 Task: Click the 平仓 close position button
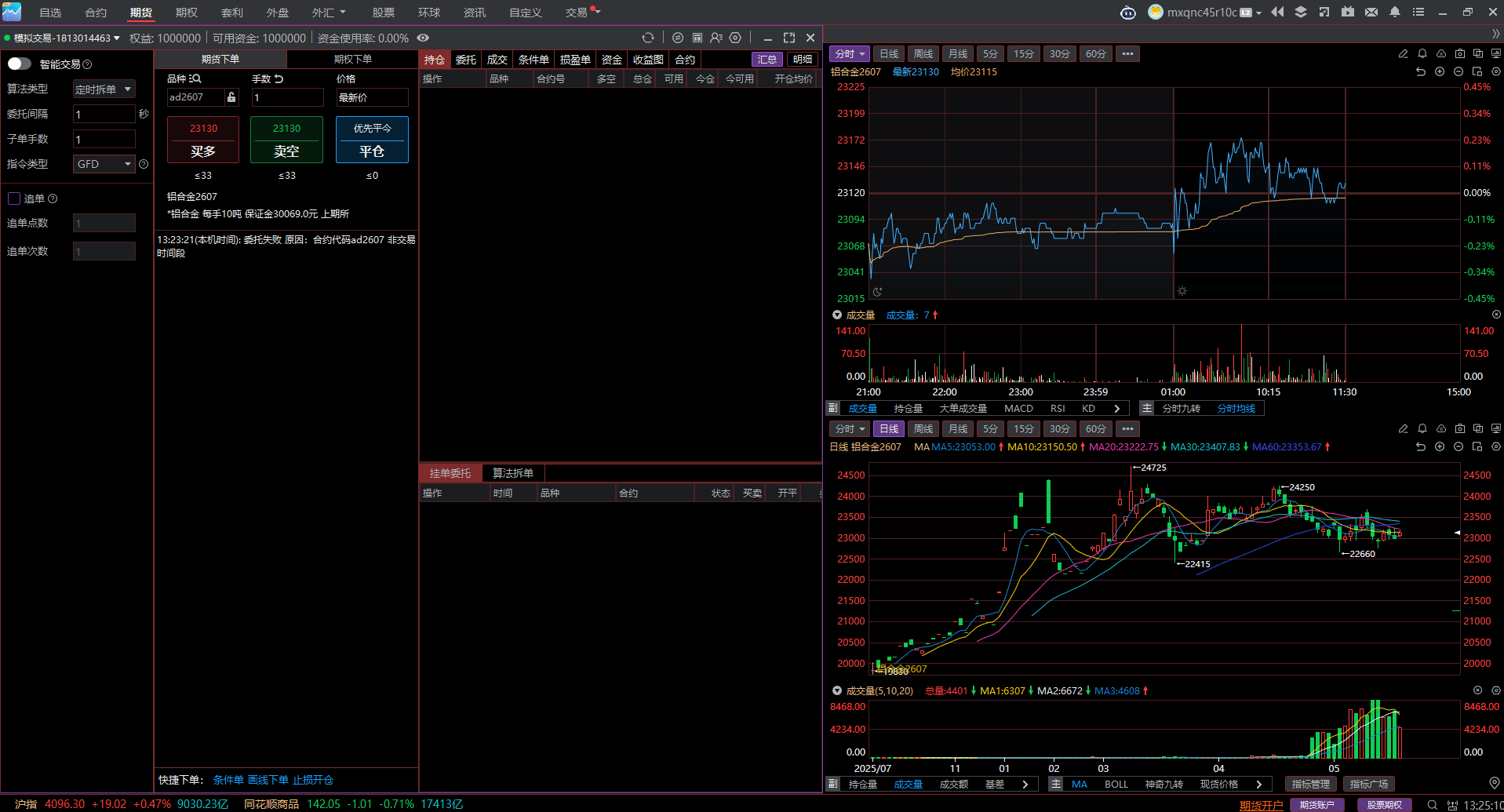372,140
